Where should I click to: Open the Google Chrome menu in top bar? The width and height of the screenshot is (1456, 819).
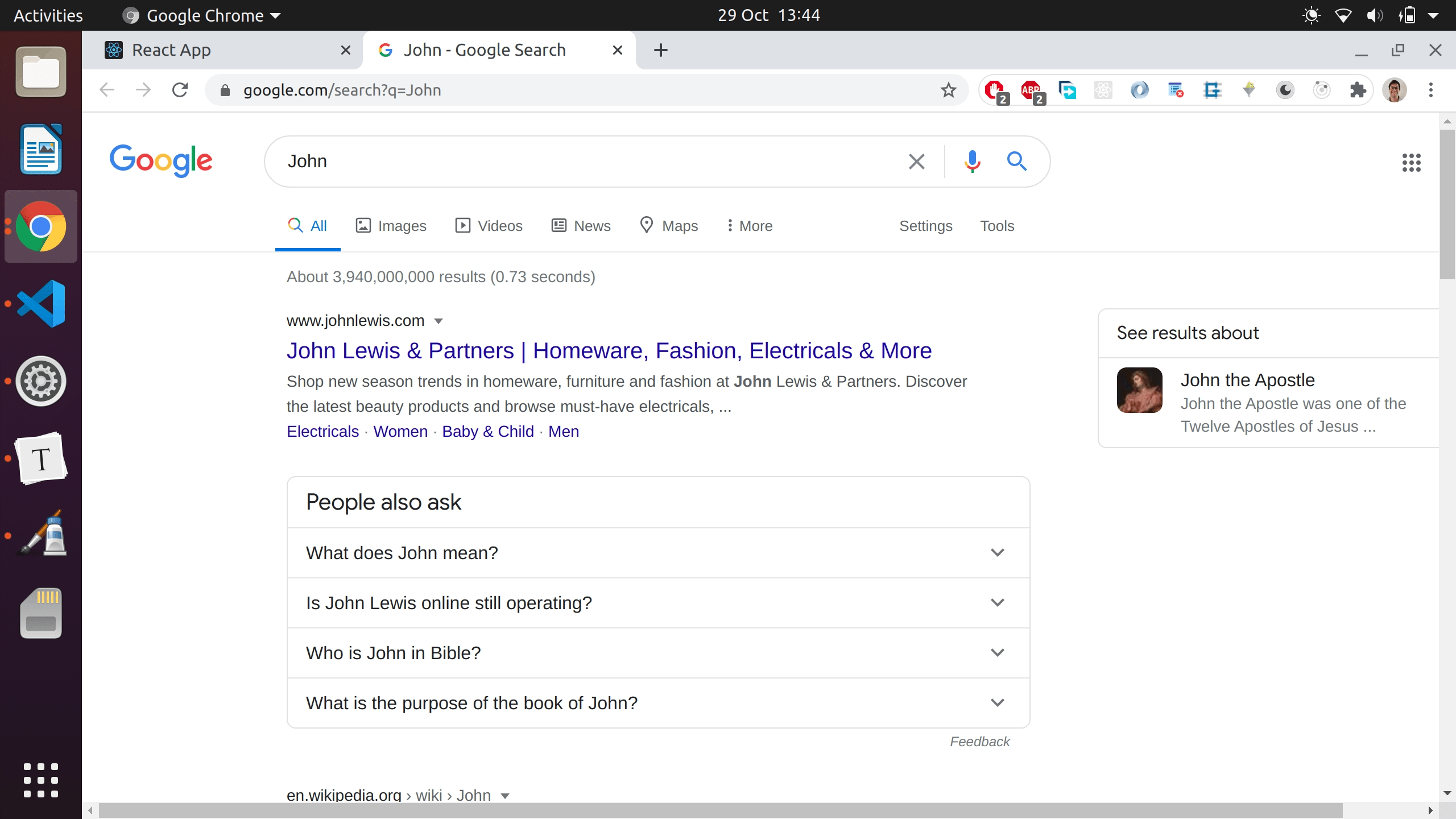(200, 15)
